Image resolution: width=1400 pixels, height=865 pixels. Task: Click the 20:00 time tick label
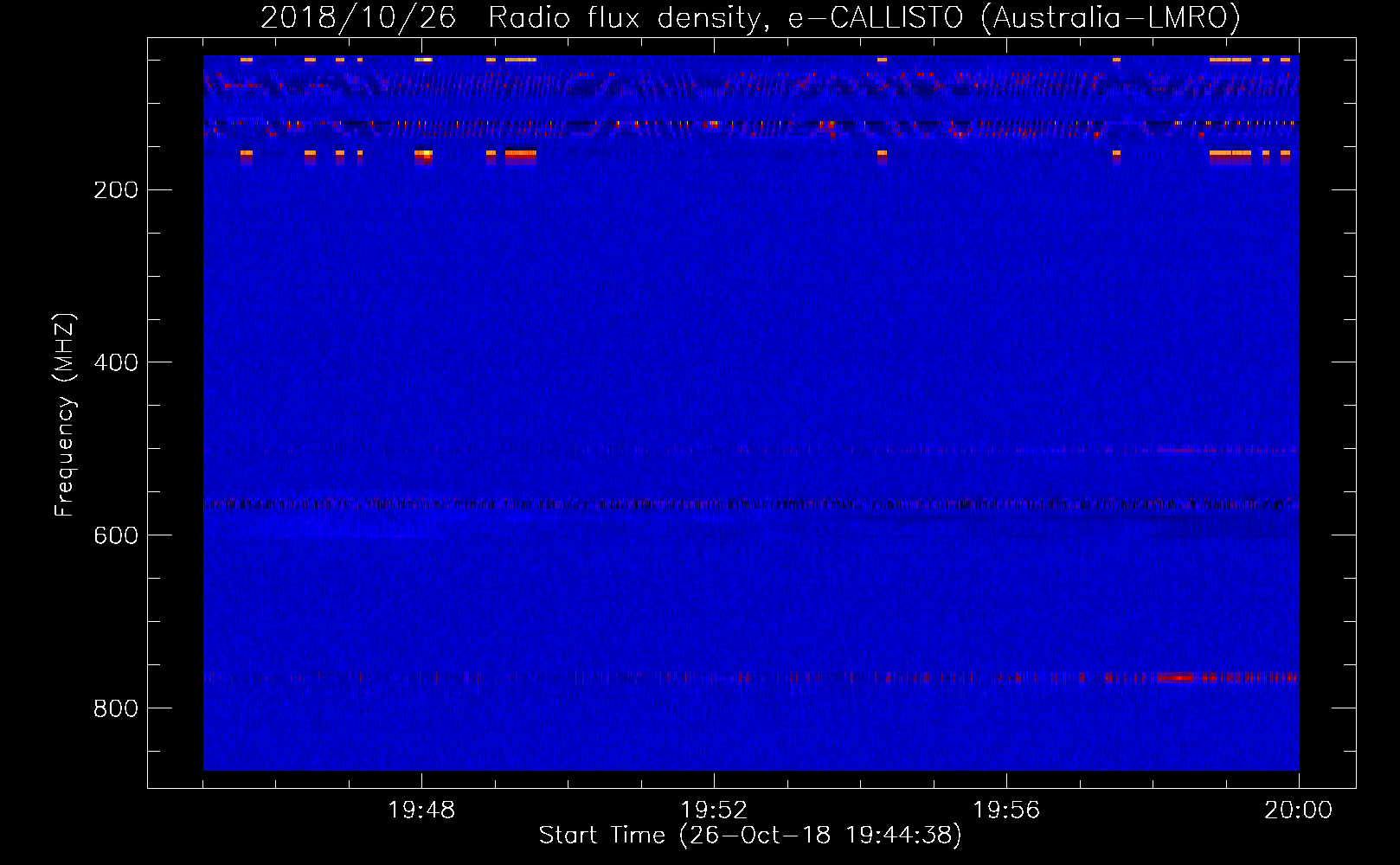point(1298,811)
